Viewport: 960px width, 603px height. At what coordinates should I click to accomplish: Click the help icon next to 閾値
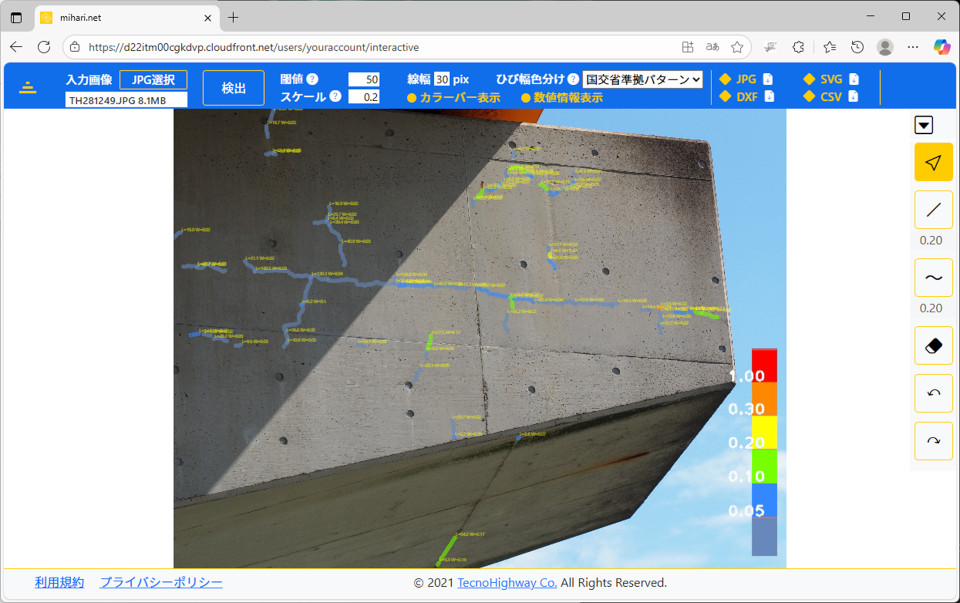click(x=313, y=79)
